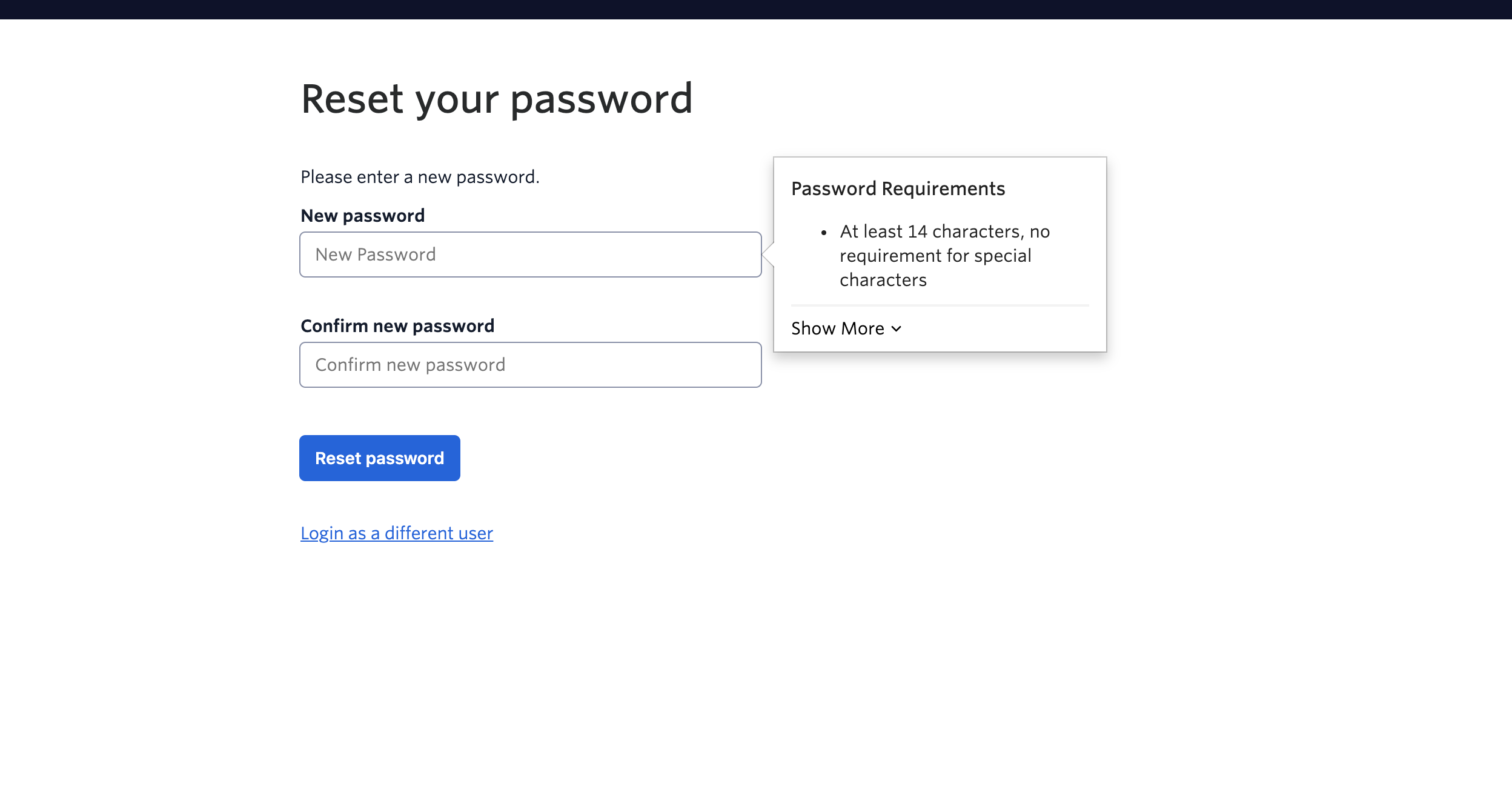Follow the Login as a different user hyperlink
This screenshot has width=1512, height=812.
[397, 533]
